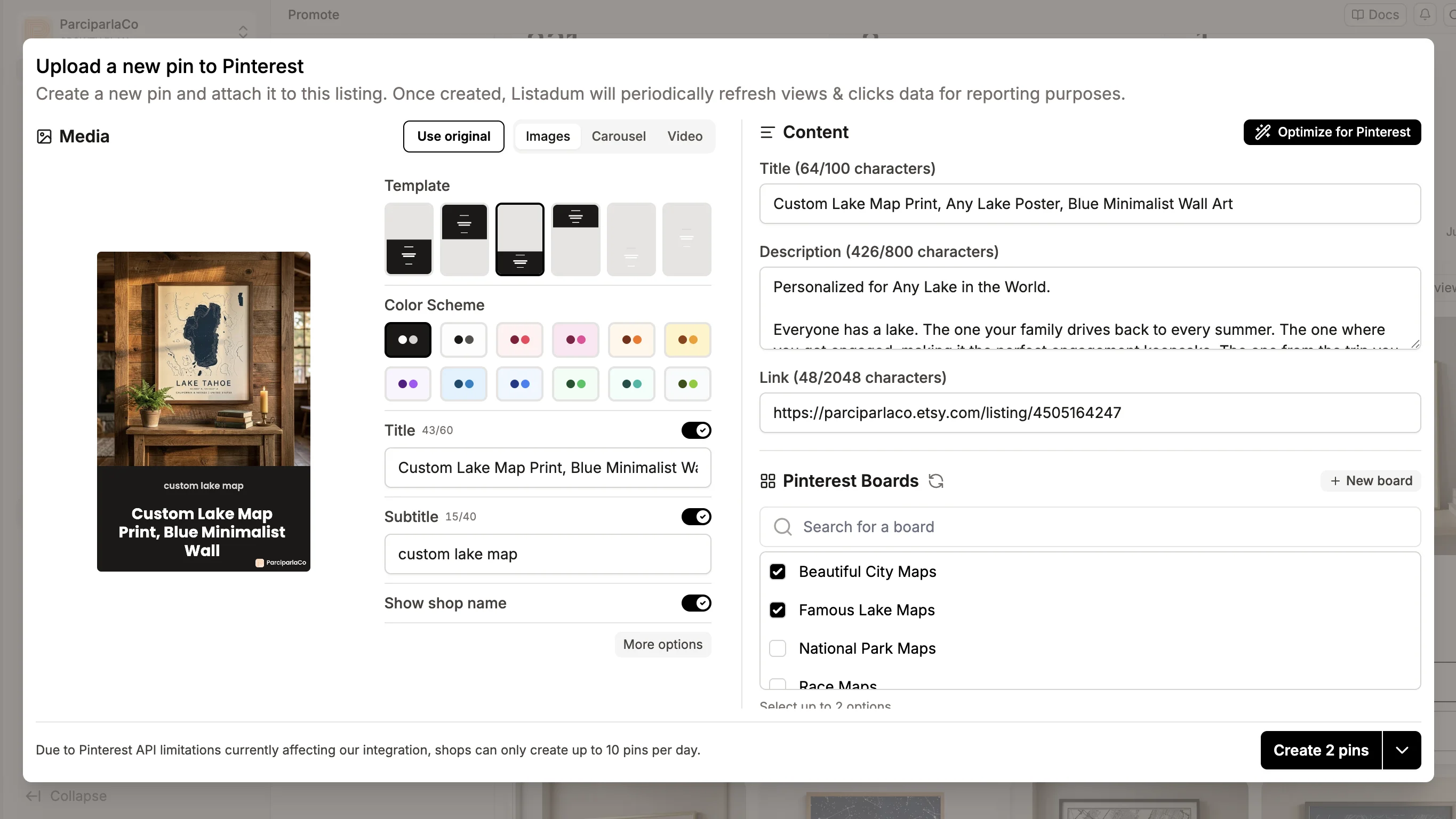Click Optimize for Pinterest
Viewport: 1456px width, 819px height.
click(1332, 132)
